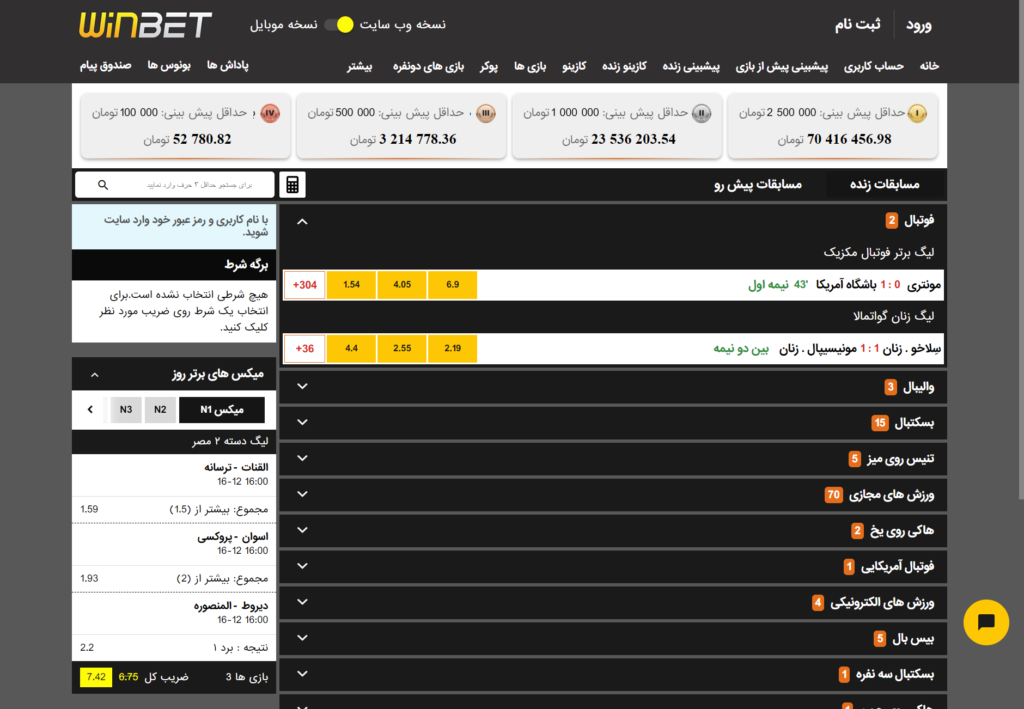The width and height of the screenshot is (1024, 709).
Task: Collapse the میکس های برتر روز panel
Action: point(95,375)
